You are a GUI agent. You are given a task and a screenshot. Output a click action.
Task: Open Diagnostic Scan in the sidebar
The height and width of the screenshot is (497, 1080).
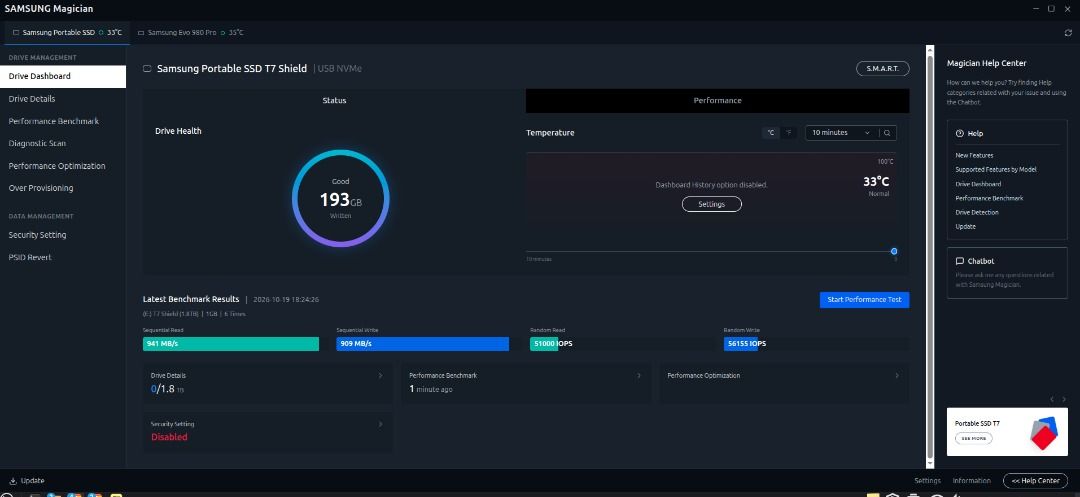37,143
